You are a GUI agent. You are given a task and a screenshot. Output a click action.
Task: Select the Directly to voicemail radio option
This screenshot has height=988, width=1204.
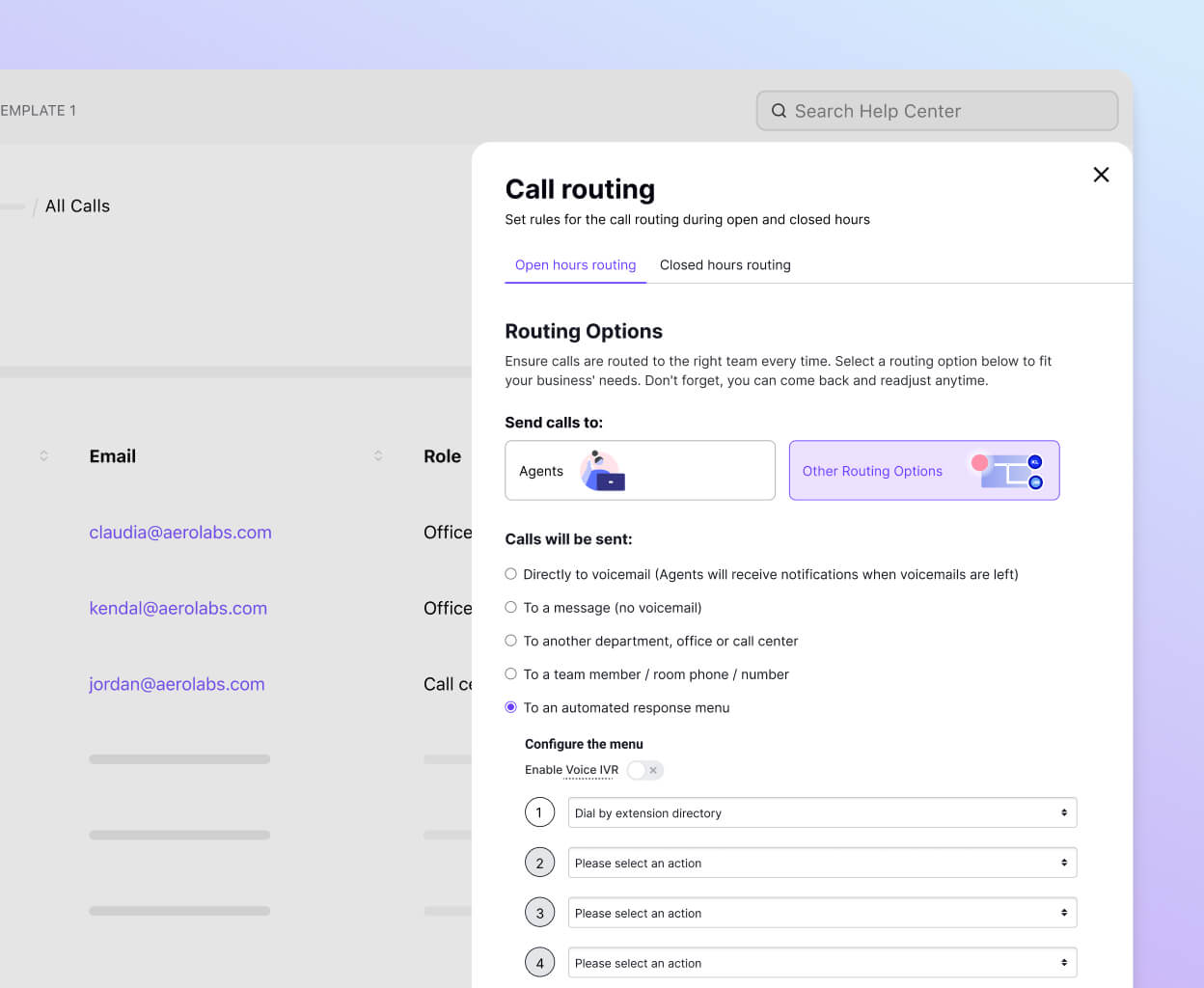pos(510,573)
